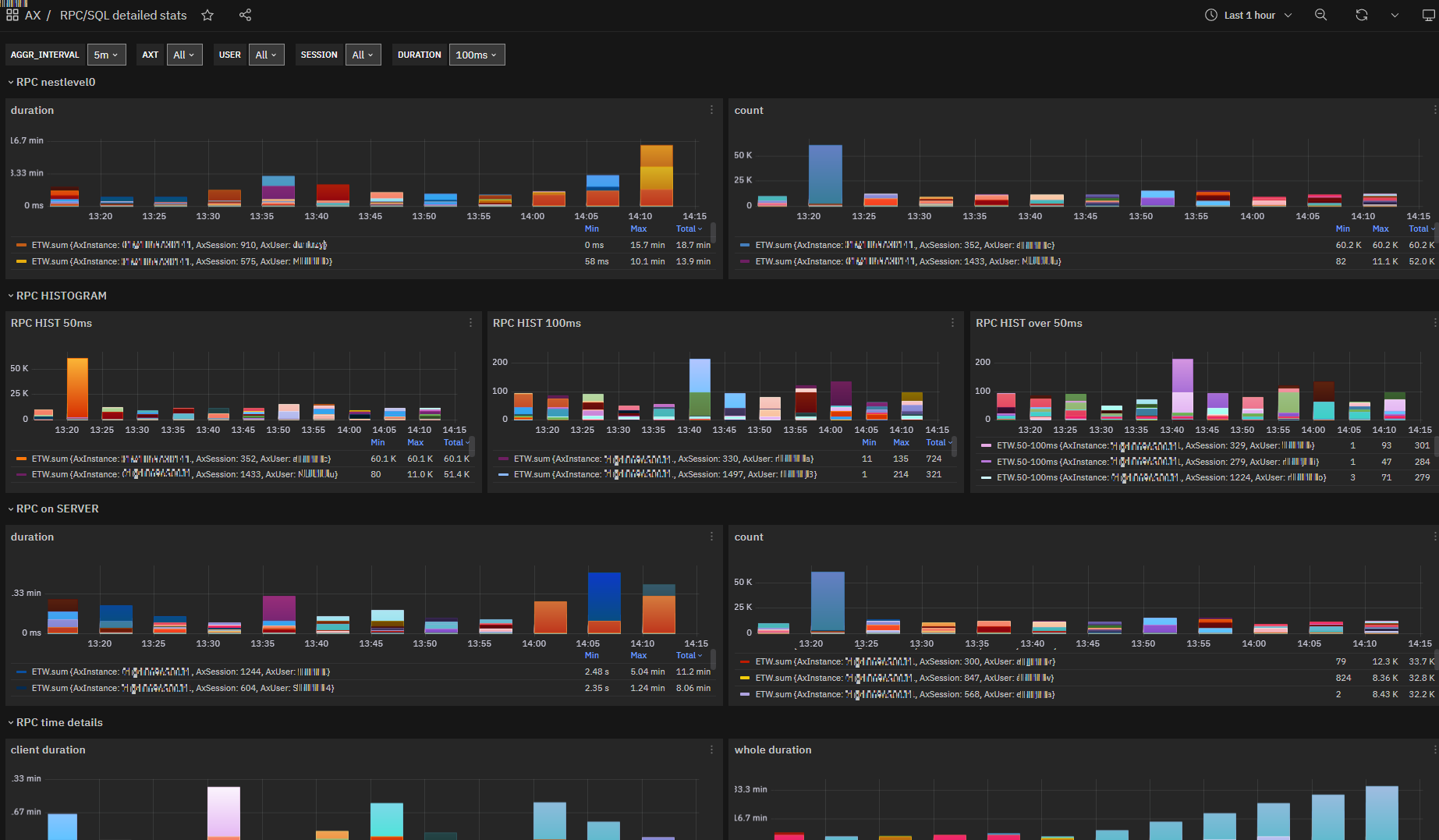
Task: Collapse the RPC HISTOGRAM row
Action: pos(57,296)
